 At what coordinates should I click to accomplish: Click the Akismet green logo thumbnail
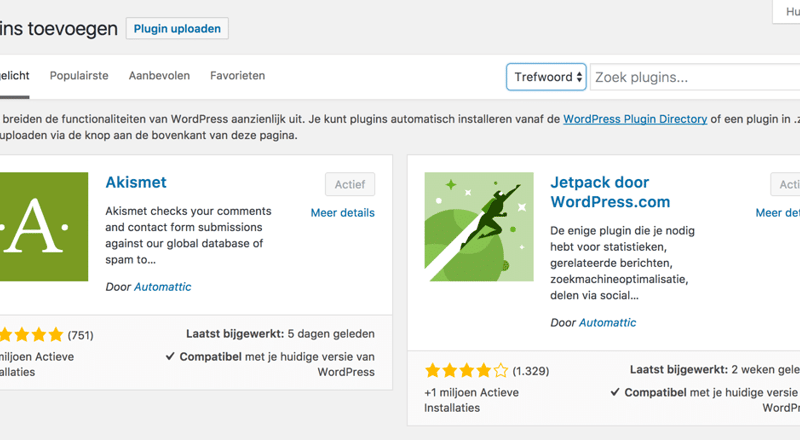[x=44, y=227]
